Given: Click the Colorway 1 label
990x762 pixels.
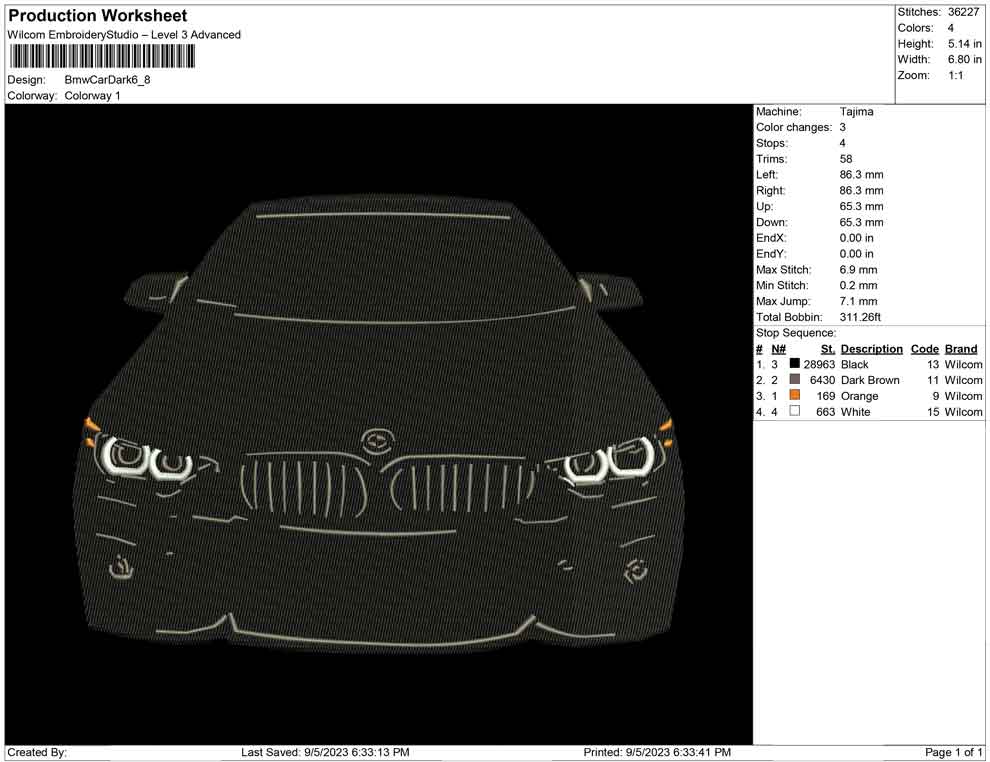Looking at the screenshot, I should click(x=92, y=96).
